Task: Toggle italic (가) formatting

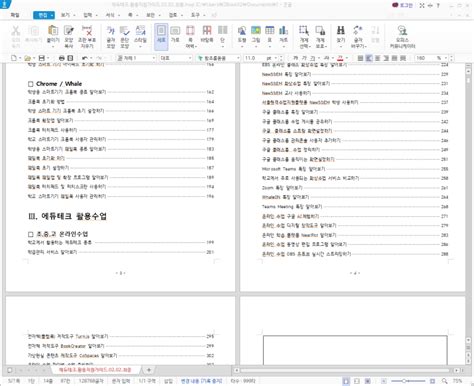Action: click(x=304, y=58)
